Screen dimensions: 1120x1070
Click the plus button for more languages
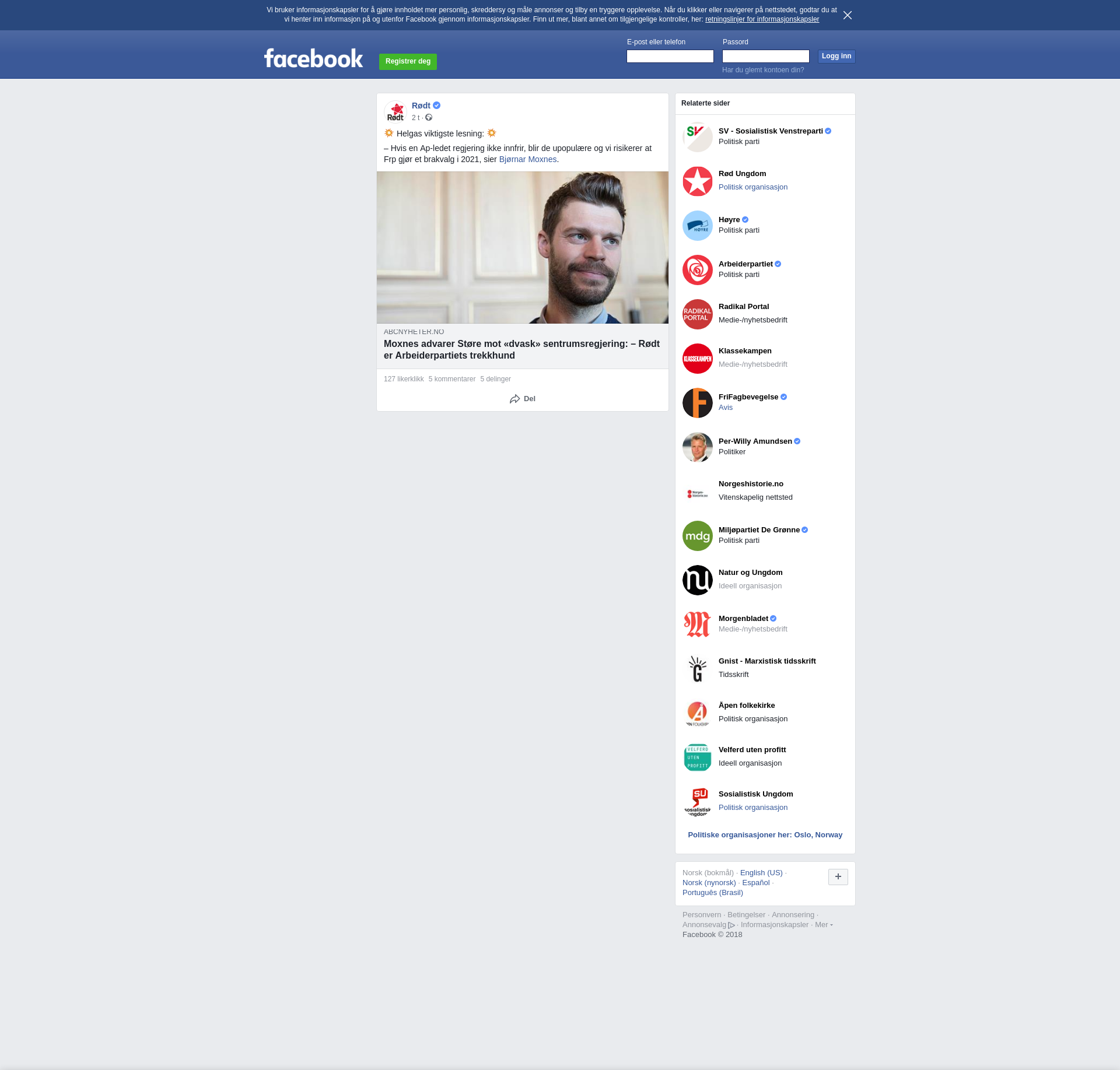(838, 876)
